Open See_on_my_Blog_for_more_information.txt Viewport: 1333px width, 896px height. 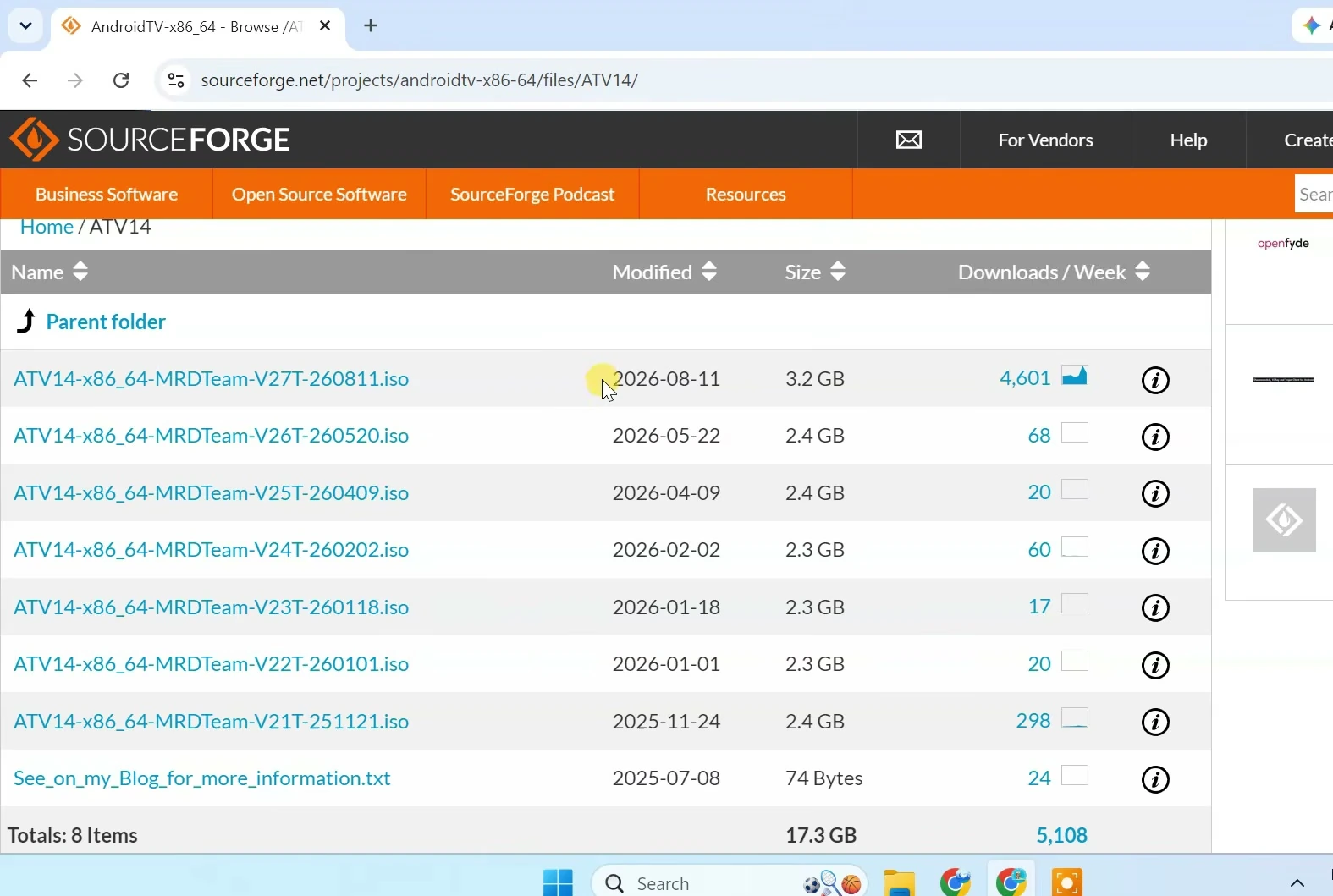tap(202, 778)
